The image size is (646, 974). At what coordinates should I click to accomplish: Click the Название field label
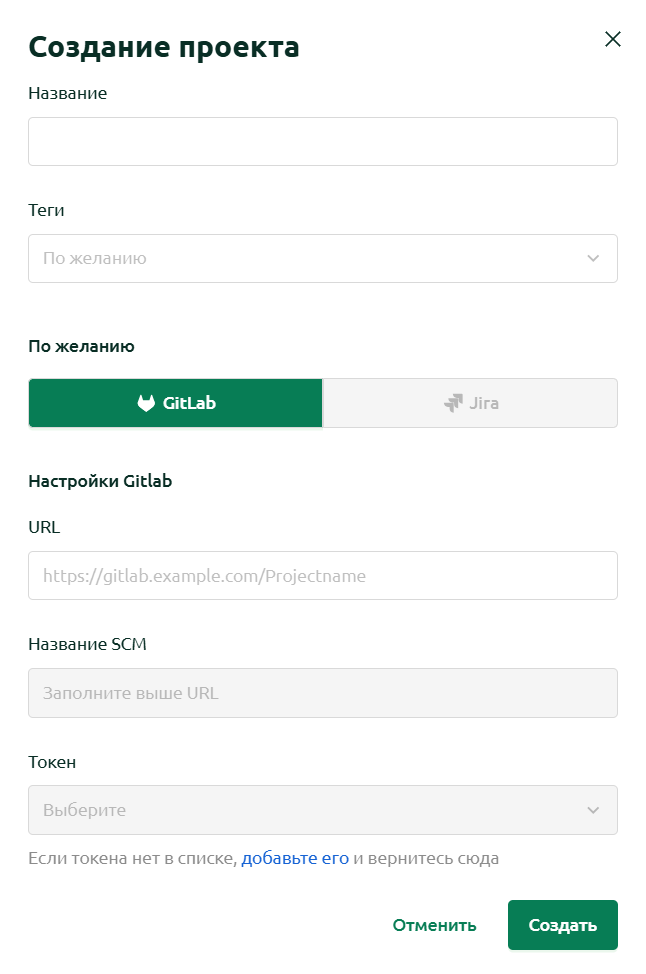[x=68, y=93]
